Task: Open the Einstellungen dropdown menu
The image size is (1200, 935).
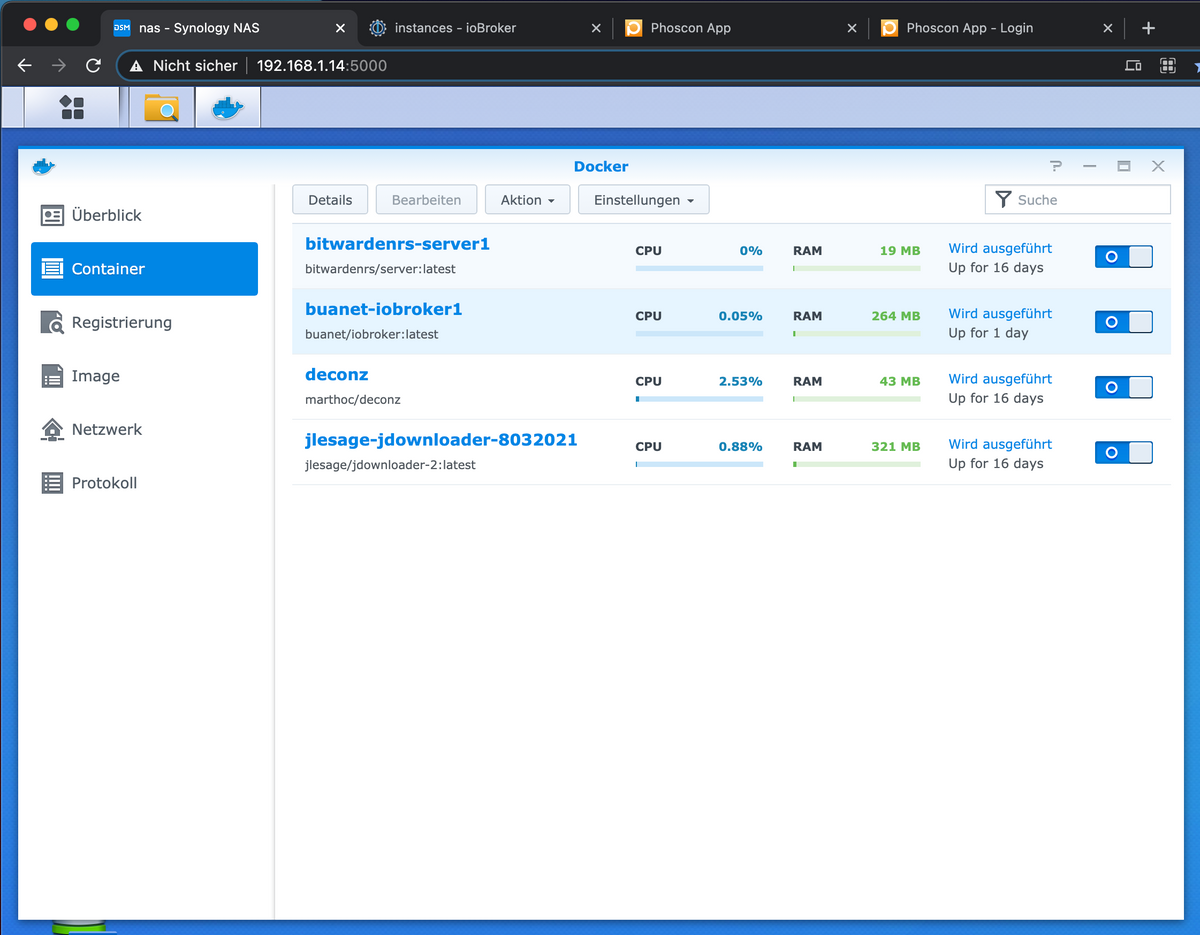Action: tap(644, 200)
